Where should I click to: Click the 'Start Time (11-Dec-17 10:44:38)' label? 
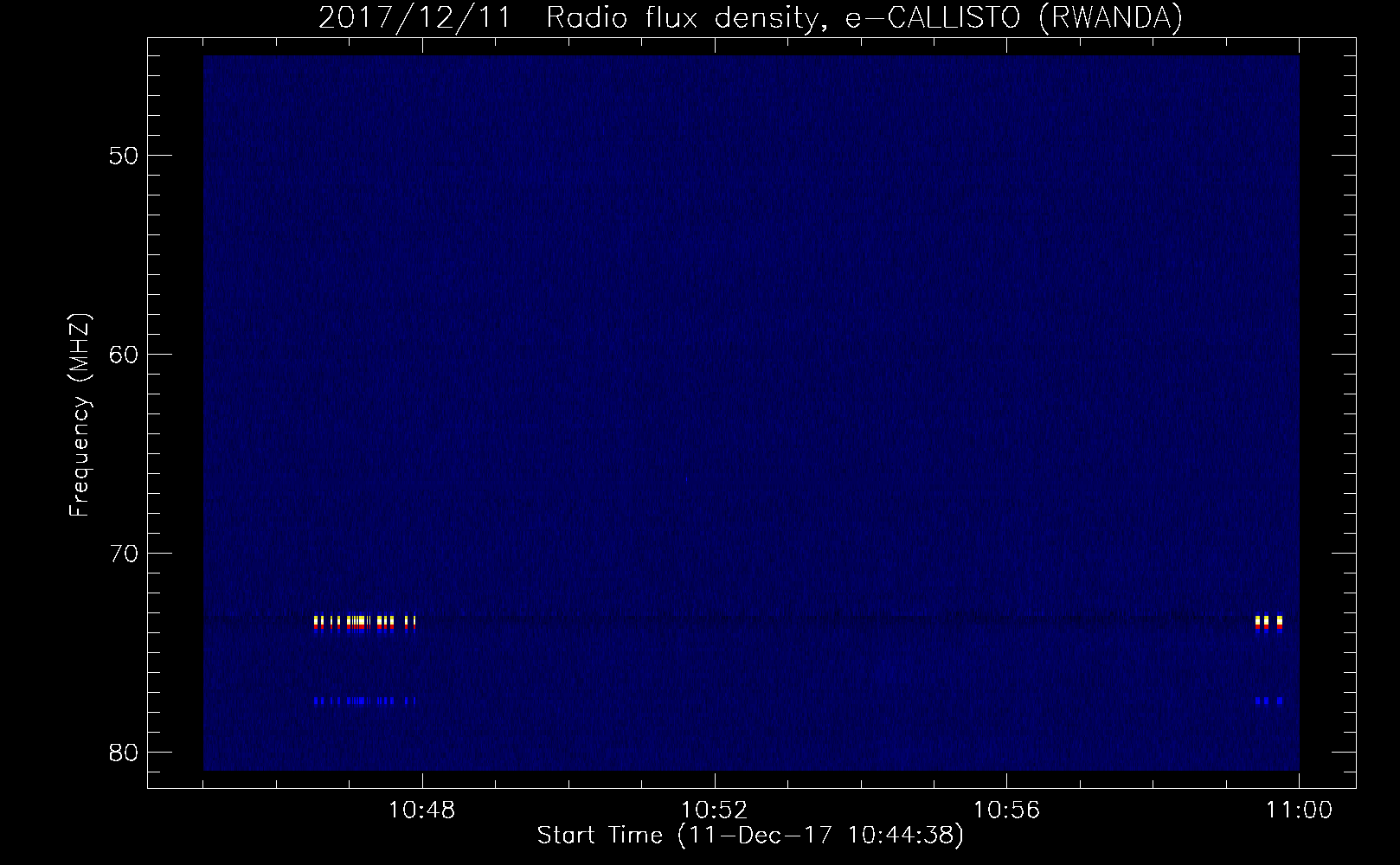coord(750,836)
